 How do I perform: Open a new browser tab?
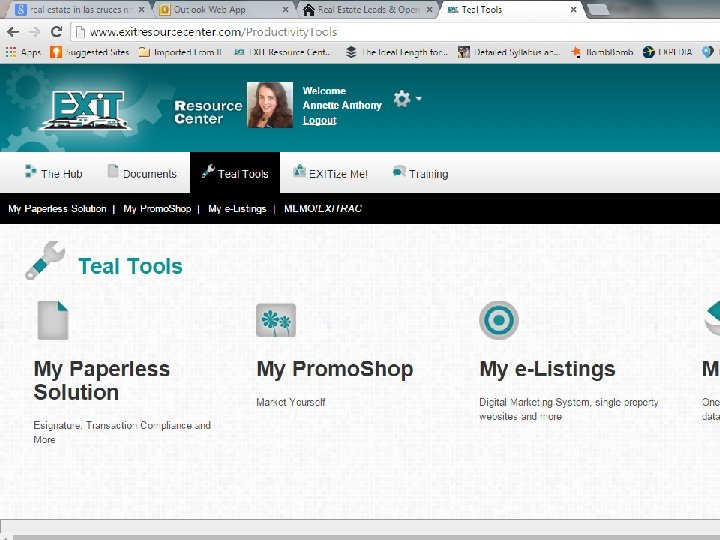point(597,9)
